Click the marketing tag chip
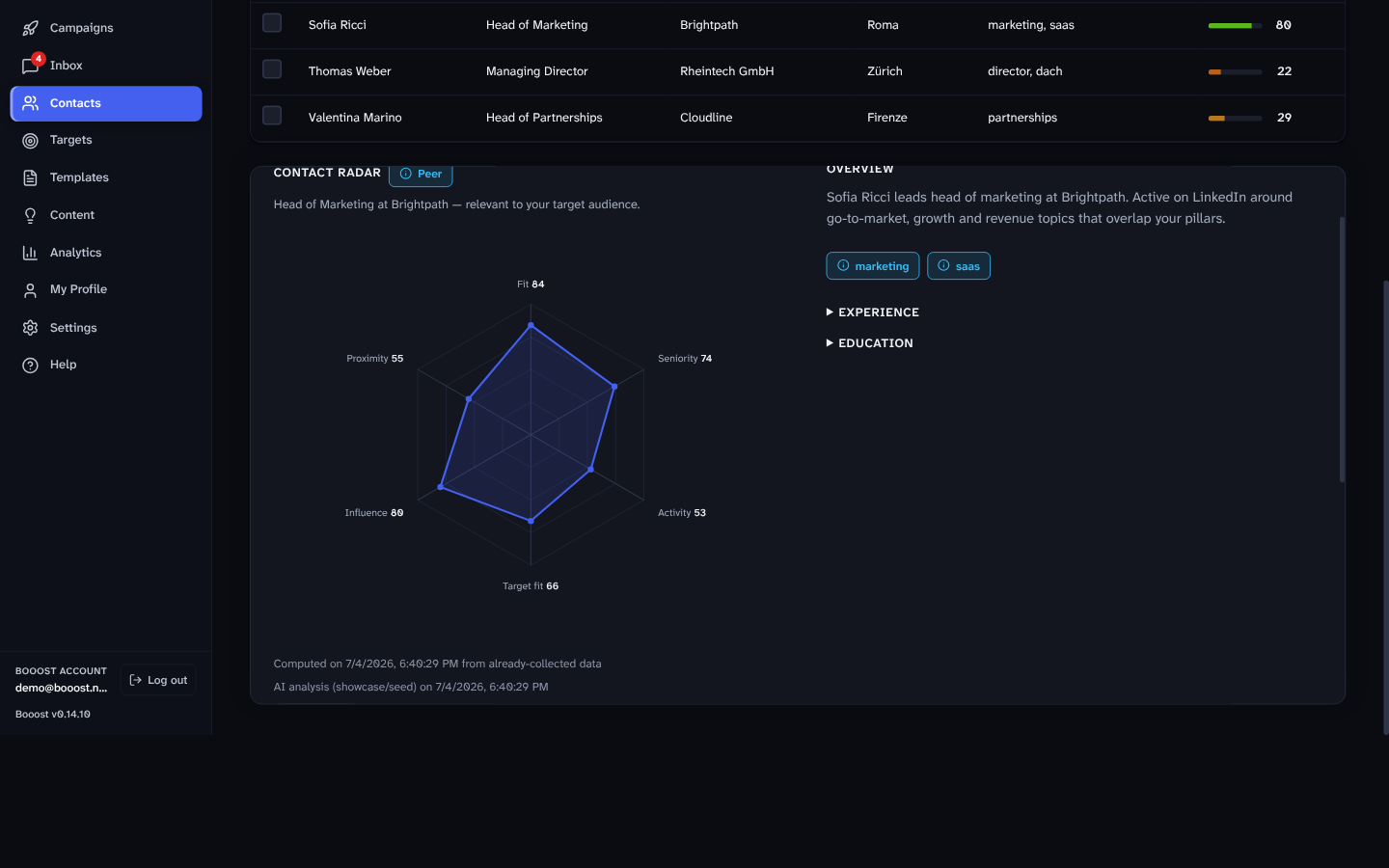 pyautogui.click(x=873, y=266)
